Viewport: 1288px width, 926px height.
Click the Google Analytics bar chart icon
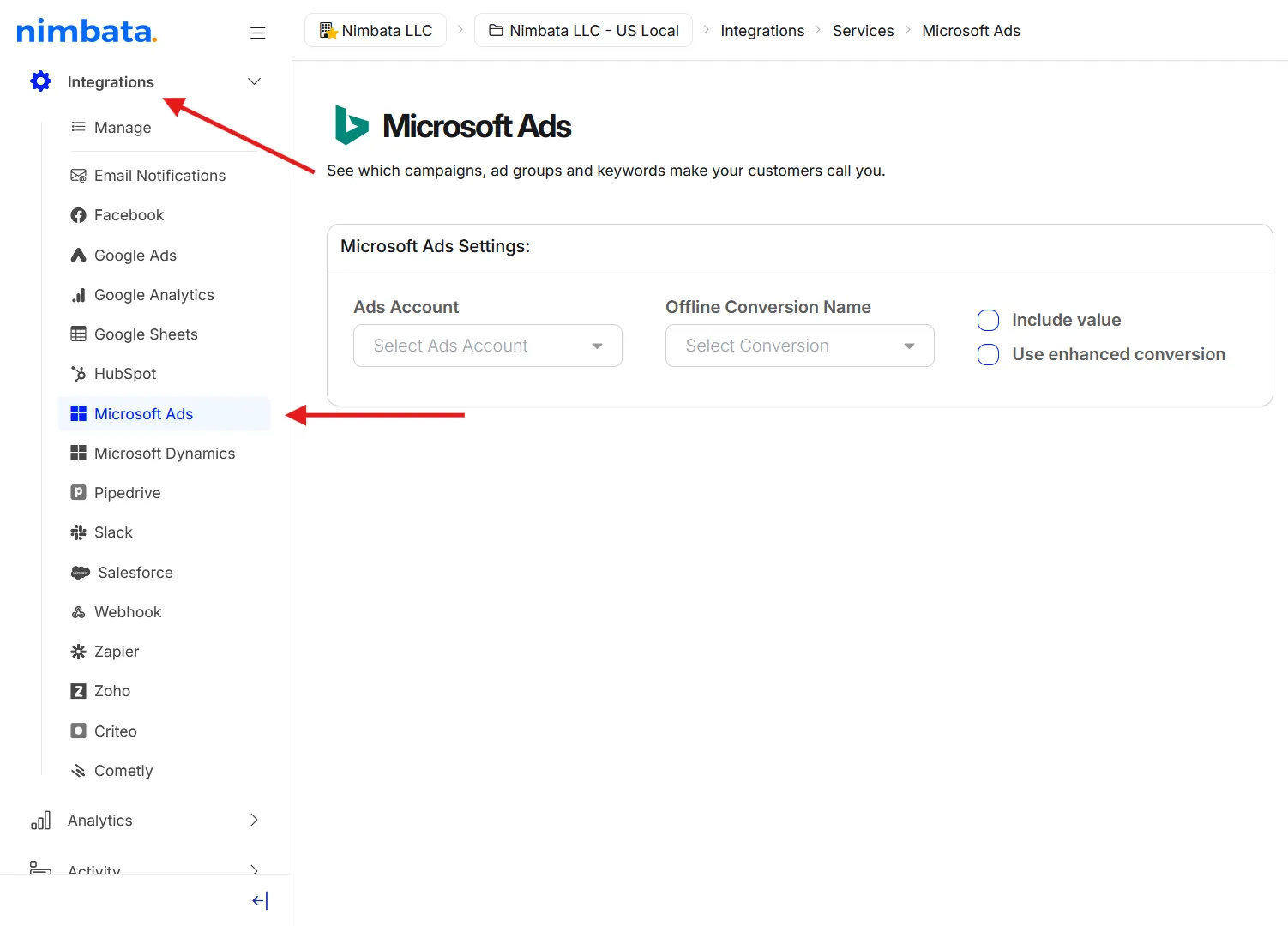[78, 295]
